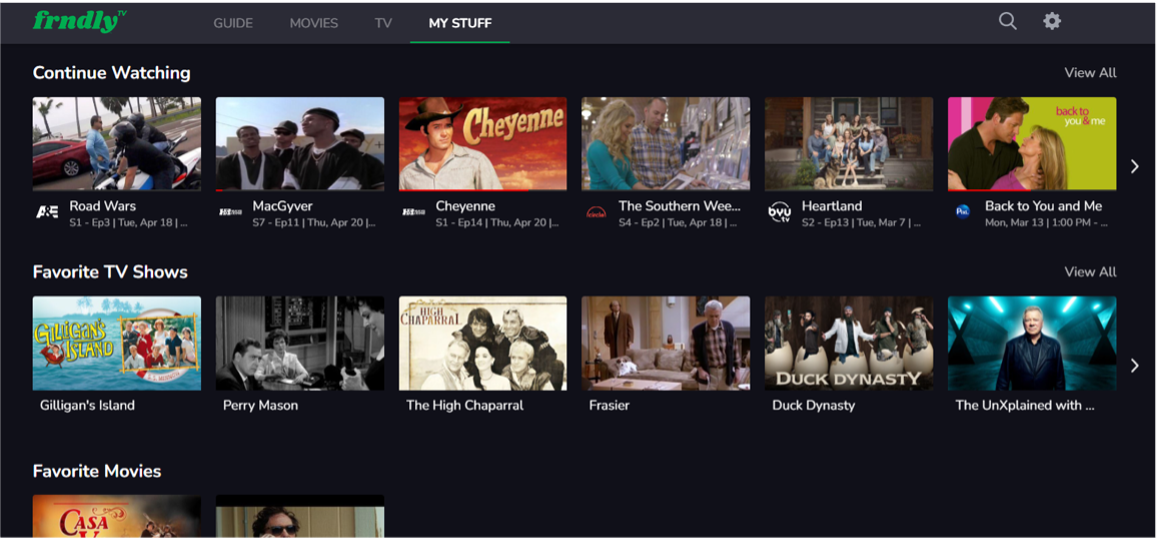Screen dimensions: 1161x540
Task: Open the search magnifier icon
Action: [1007, 21]
